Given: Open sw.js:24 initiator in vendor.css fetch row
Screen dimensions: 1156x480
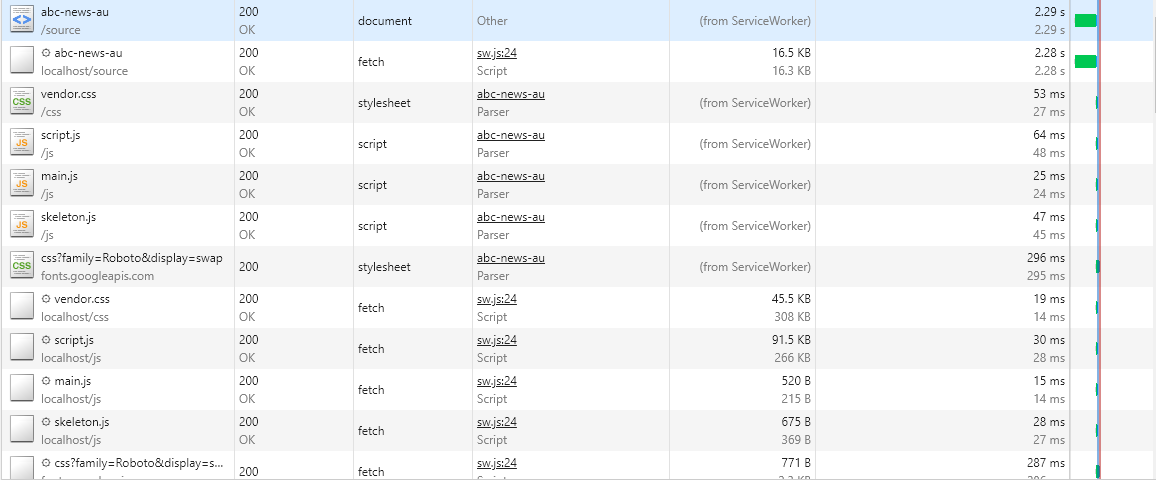Looking at the screenshot, I should [x=497, y=299].
